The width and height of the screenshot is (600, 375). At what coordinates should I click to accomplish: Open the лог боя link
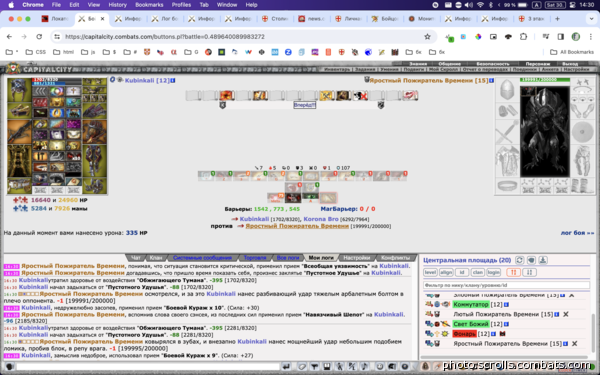click(577, 233)
